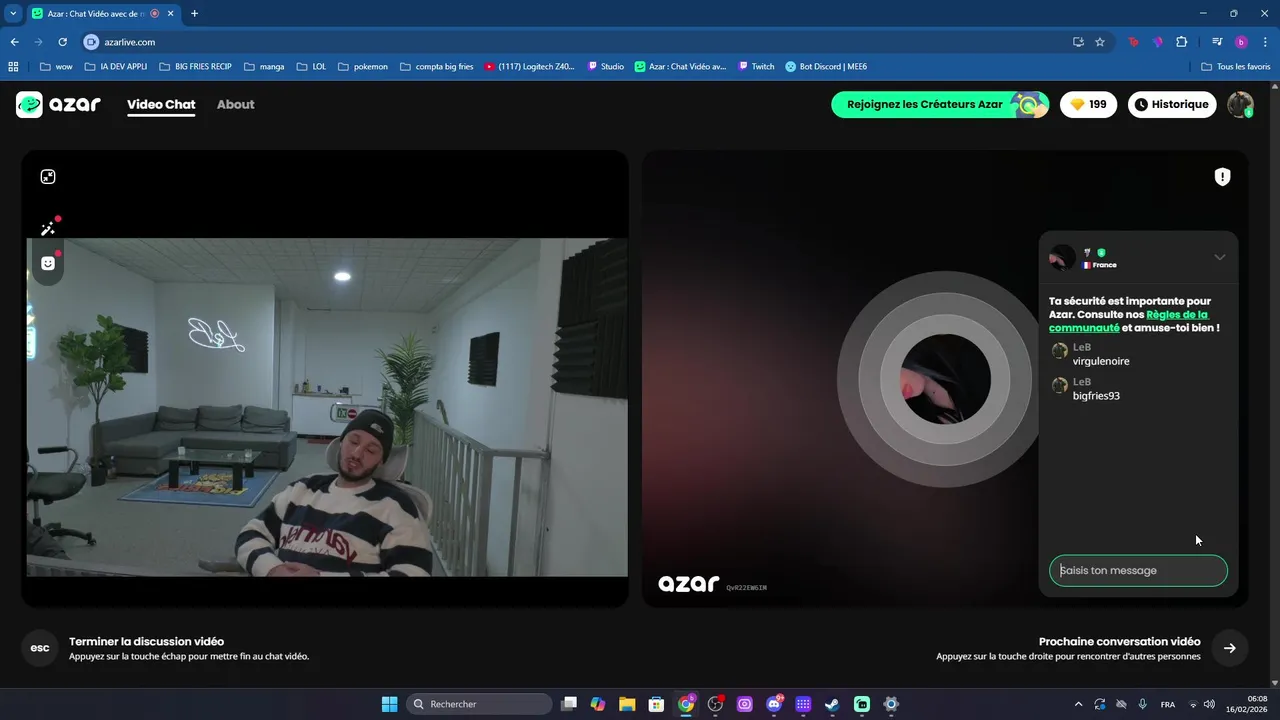Open File Explorer from the taskbar
The image size is (1280, 720).
click(x=627, y=704)
